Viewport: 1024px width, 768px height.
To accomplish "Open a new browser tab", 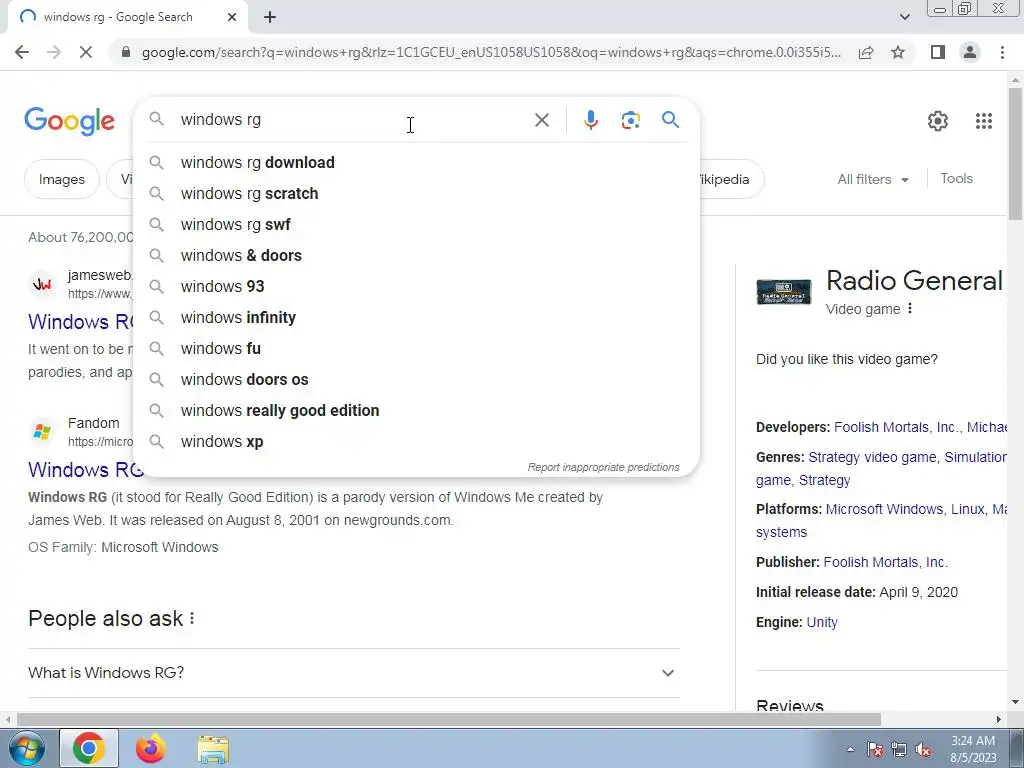I will [x=270, y=17].
